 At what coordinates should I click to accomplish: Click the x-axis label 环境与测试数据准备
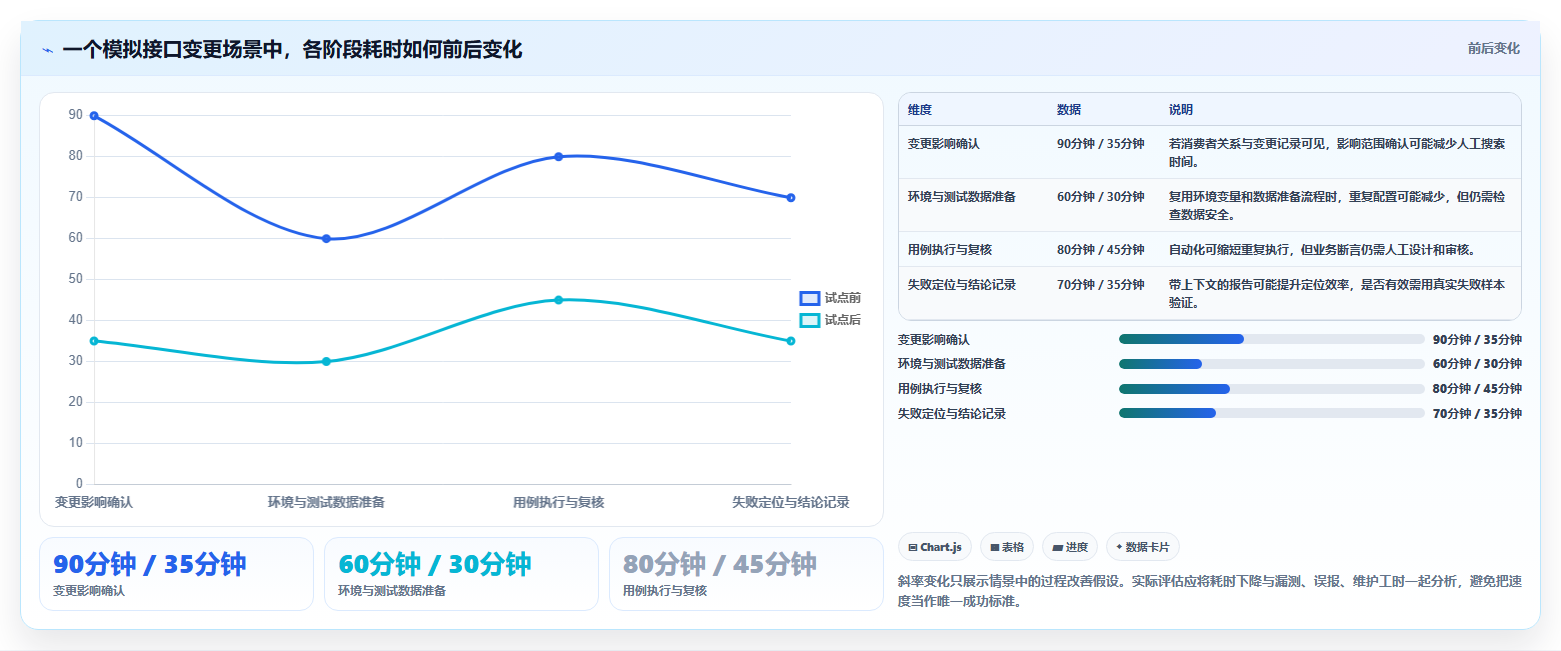[326, 502]
